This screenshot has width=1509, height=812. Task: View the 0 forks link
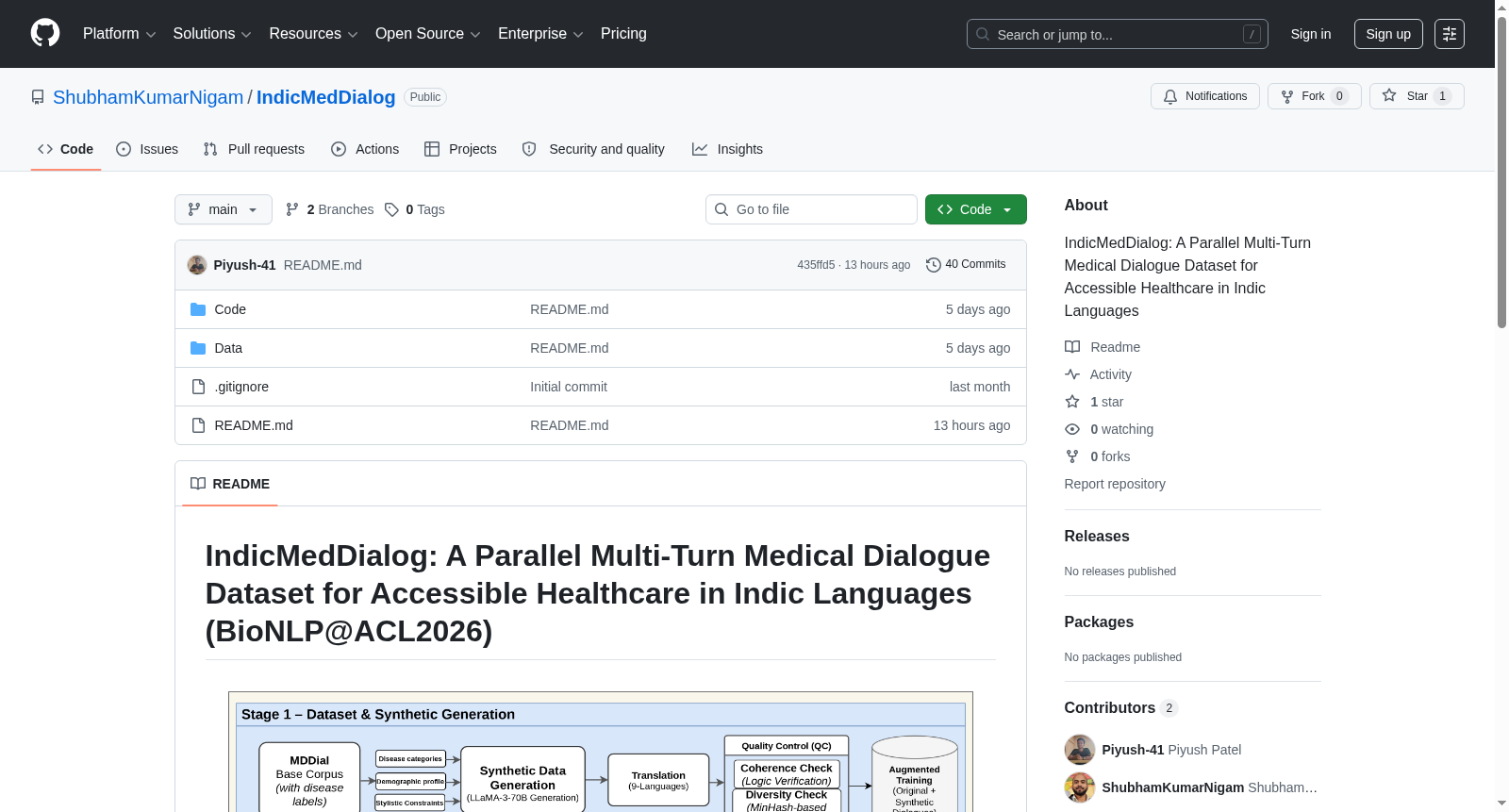click(x=1098, y=456)
